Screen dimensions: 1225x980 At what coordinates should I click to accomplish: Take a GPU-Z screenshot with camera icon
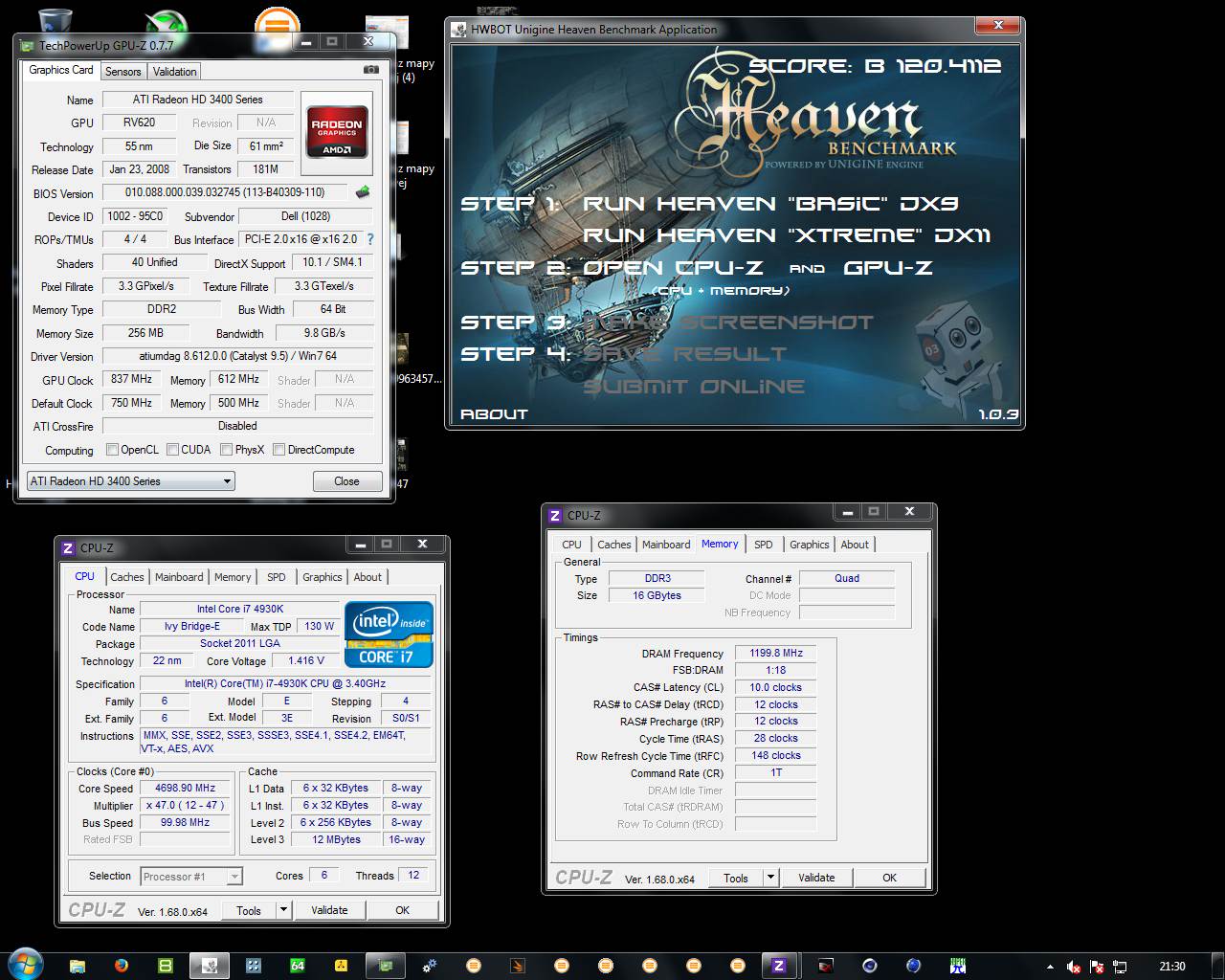(x=370, y=70)
